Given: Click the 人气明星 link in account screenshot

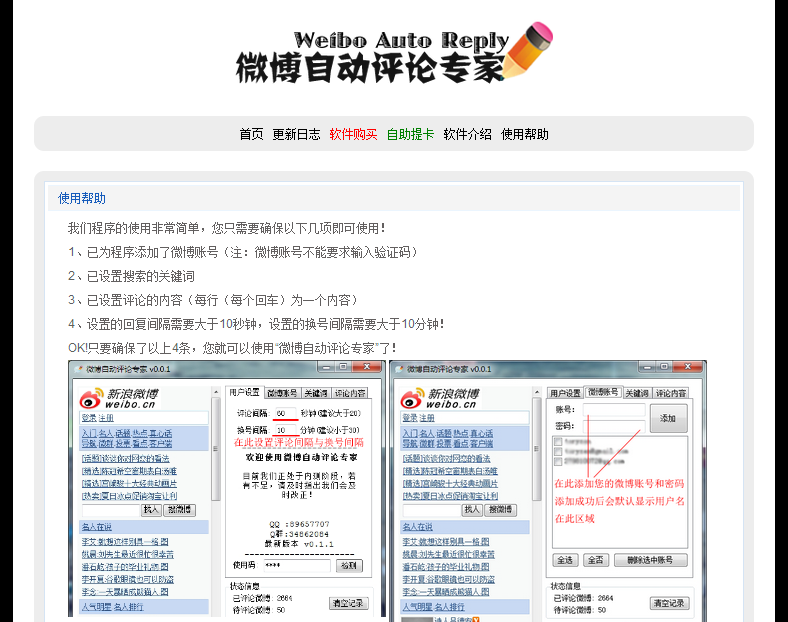Looking at the screenshot, I should pyautogui.click(x=417, y=607).
